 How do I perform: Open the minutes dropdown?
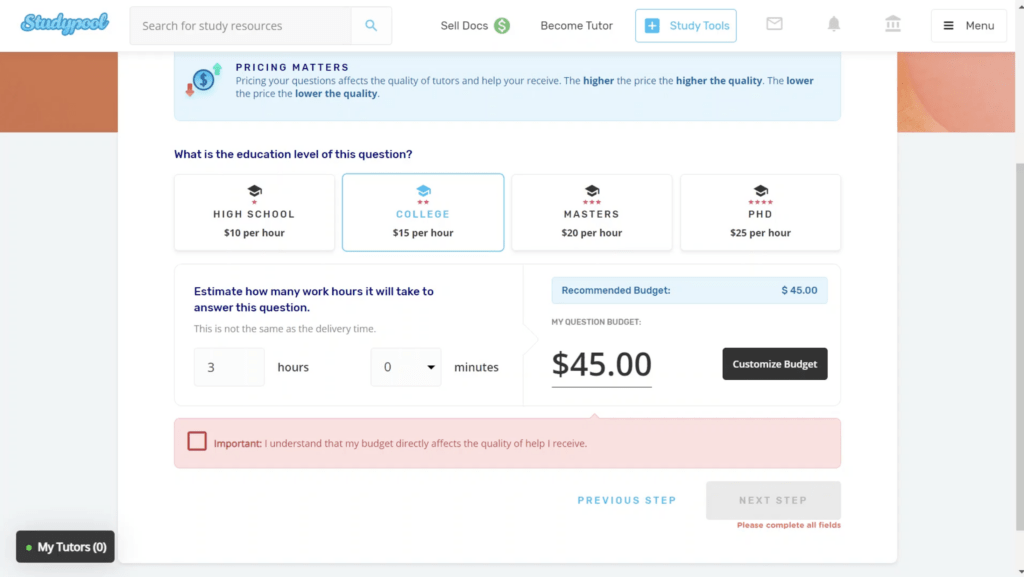click(x=406, y=367)
